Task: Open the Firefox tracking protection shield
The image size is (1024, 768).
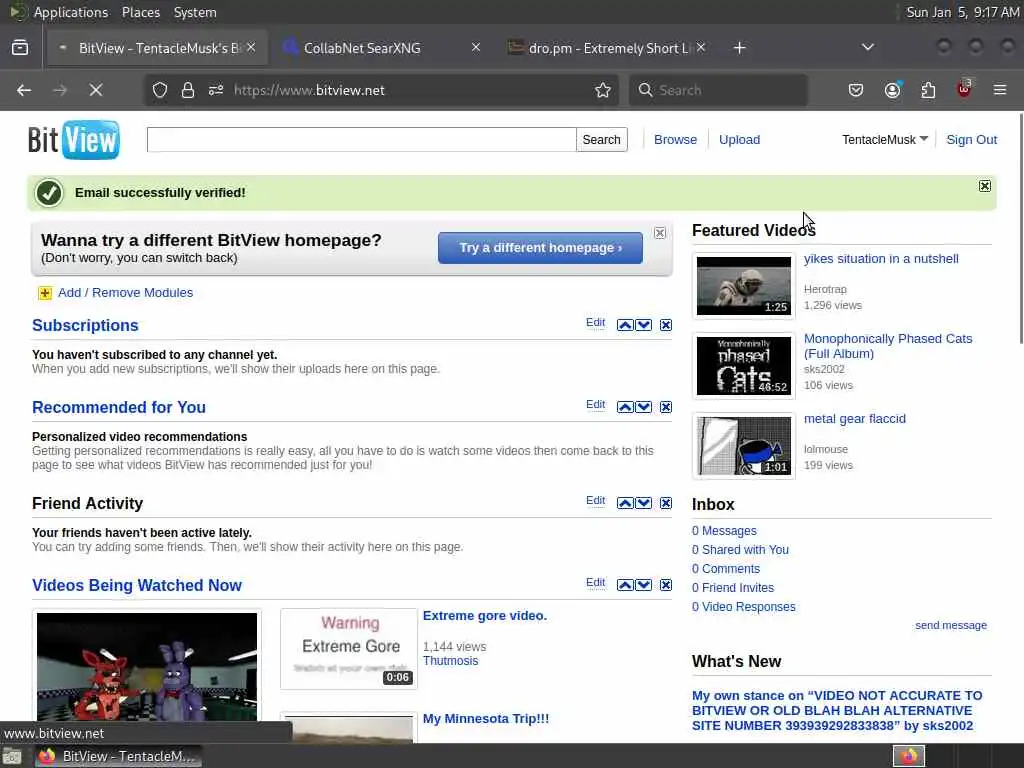Action: [x=160, y=90]
